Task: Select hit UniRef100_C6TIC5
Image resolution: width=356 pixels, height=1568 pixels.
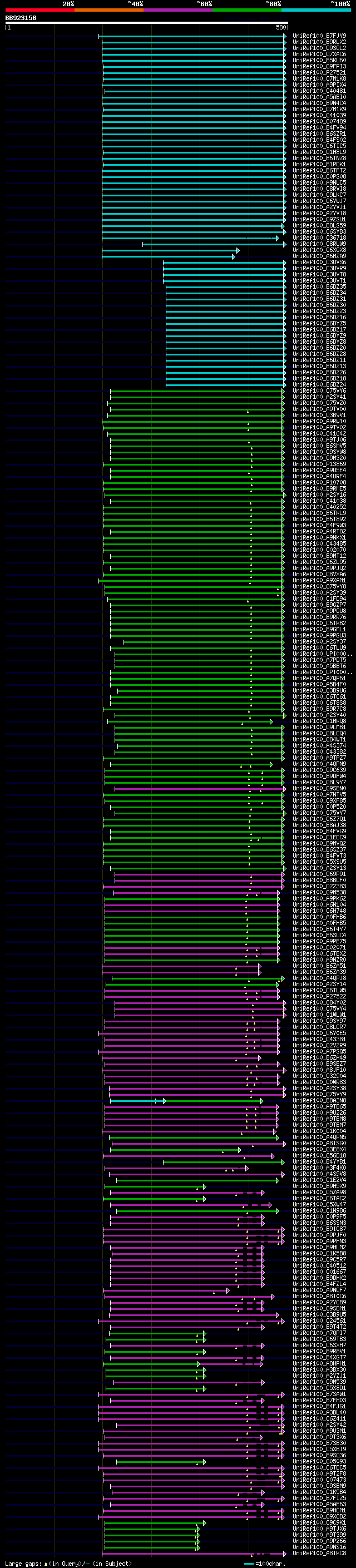Action: click(319, 146)
